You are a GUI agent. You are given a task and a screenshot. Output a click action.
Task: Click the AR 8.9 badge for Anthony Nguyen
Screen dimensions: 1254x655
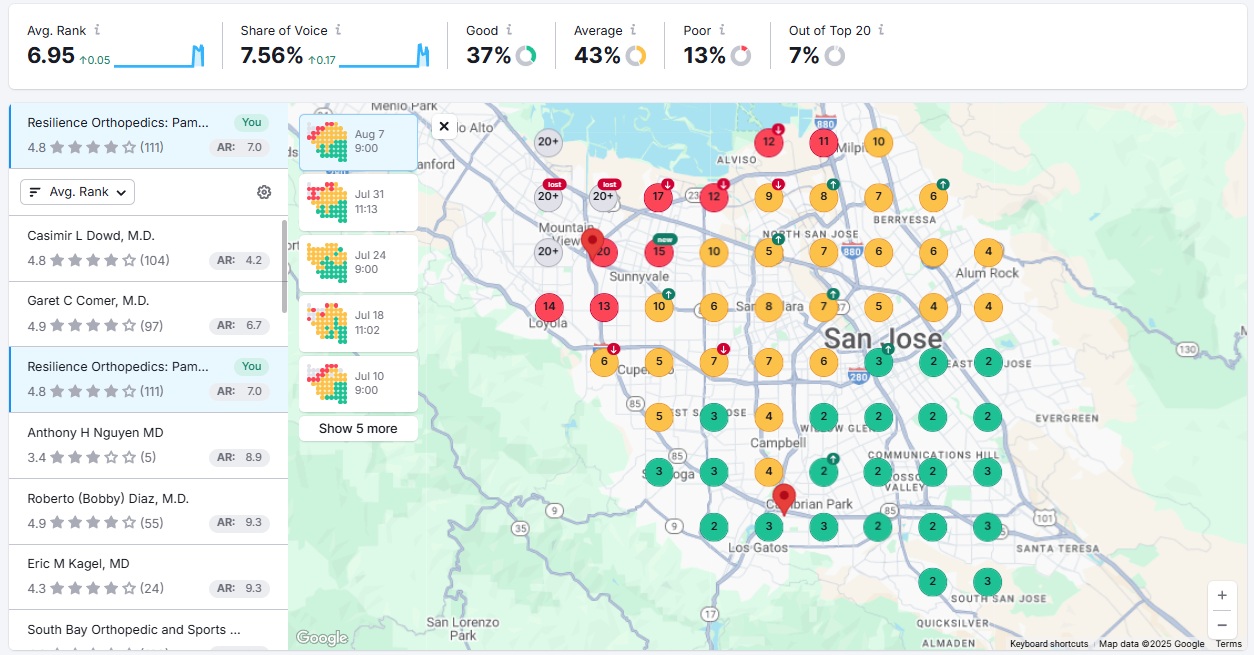click(240, 458)
